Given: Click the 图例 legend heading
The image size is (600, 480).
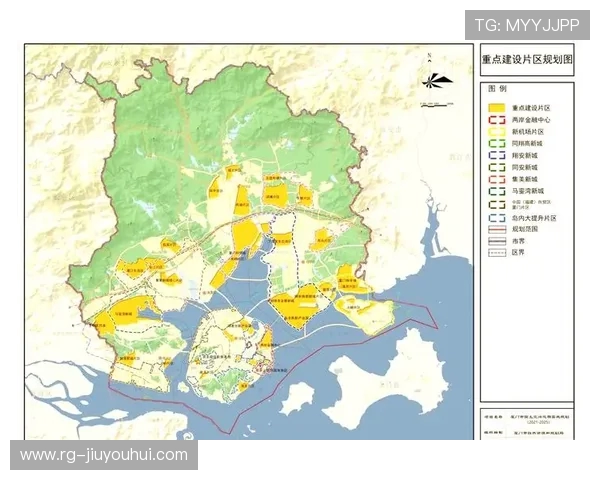Looking at the screenshot, I should coord(494,90).
